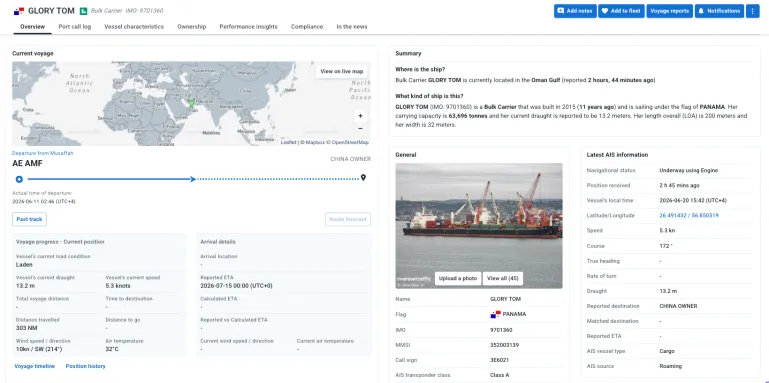Viewport: 769px width, 383px height.
Task: Click the departure circle marker on the voyage line
Action: click(19, 179)
